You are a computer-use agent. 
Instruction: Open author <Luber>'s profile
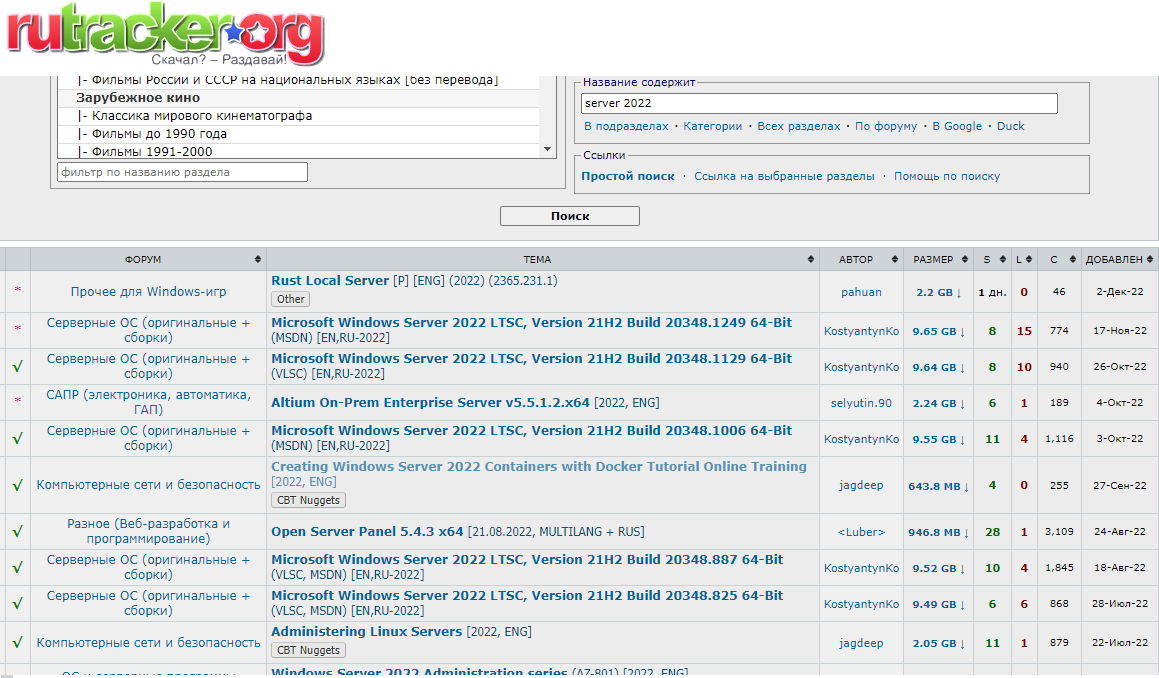coord(861,532)
